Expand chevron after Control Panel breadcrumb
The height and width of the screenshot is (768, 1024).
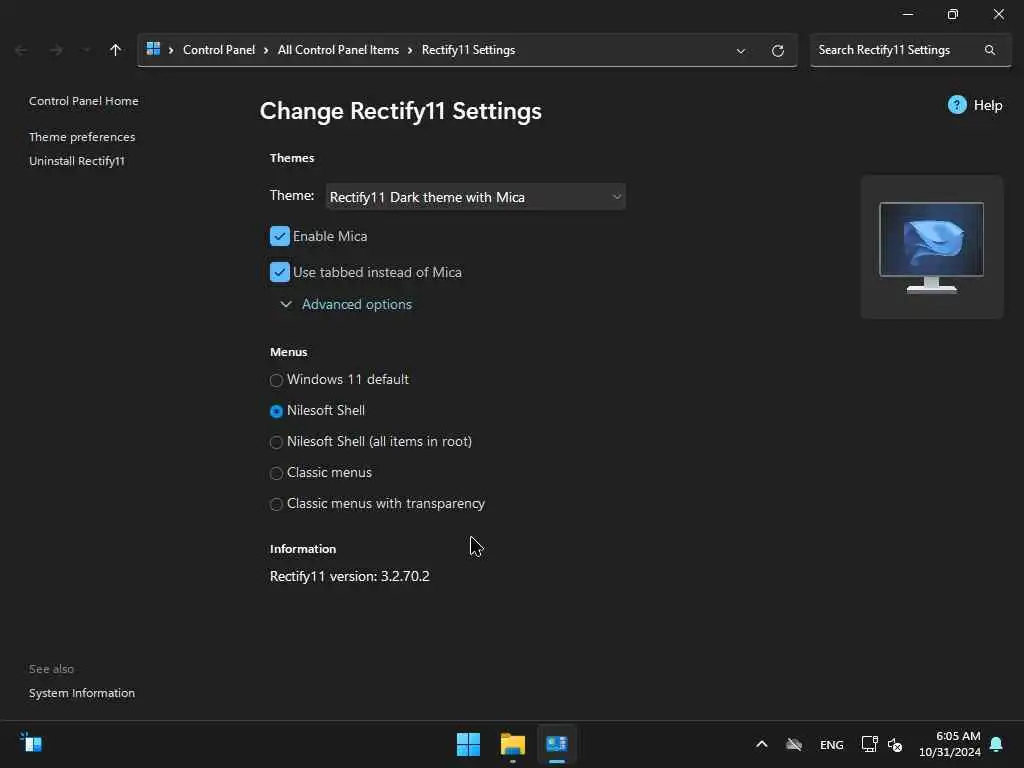[266, 50]
